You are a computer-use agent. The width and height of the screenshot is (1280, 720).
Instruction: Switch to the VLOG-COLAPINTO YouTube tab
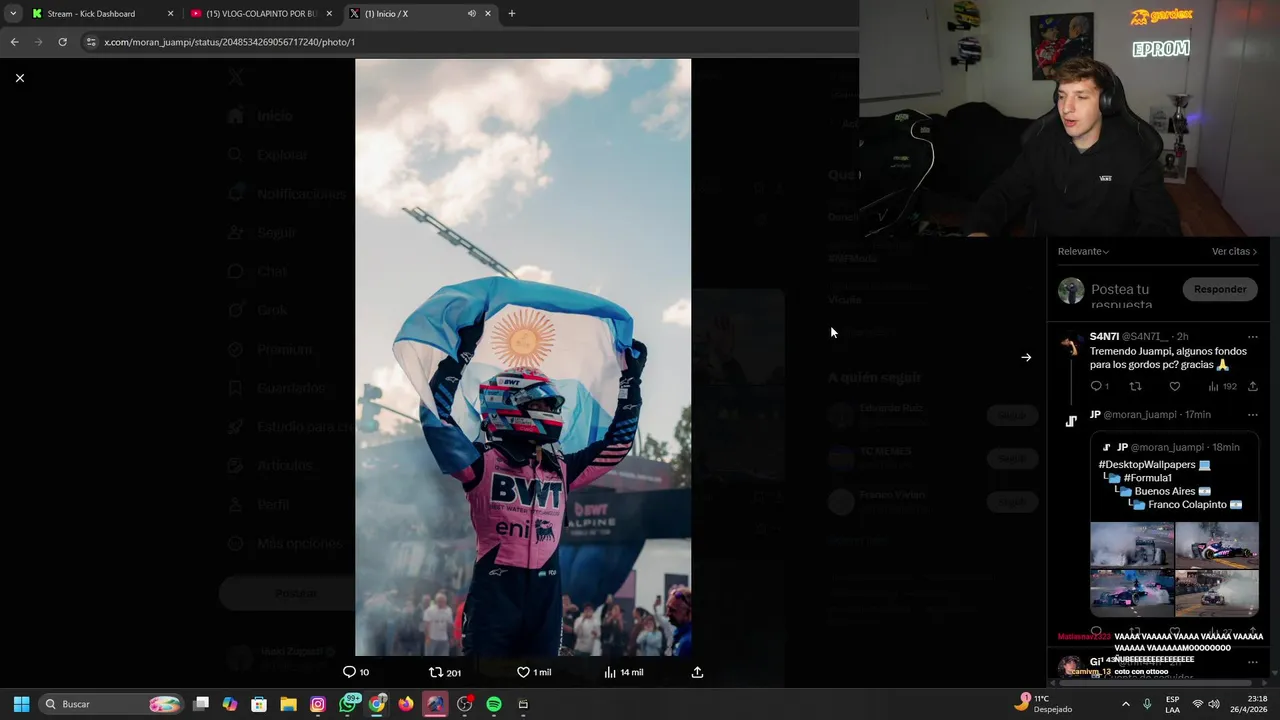coord(260,14)
